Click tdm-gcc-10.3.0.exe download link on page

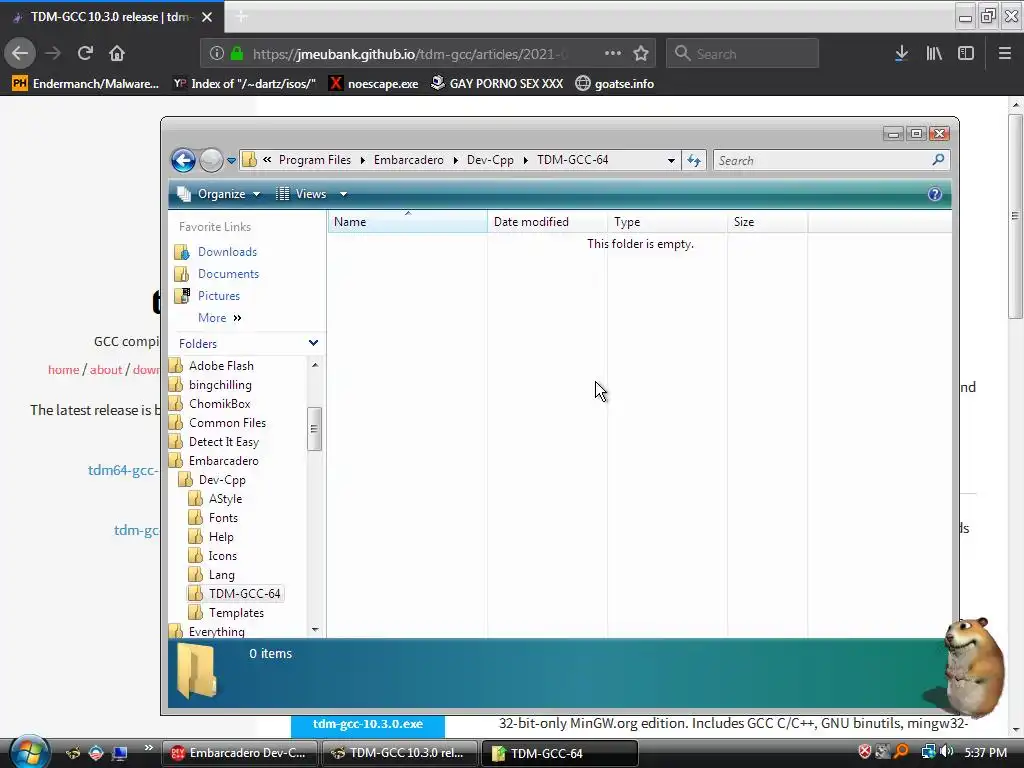pyautogui.click(x=368, y=724)
